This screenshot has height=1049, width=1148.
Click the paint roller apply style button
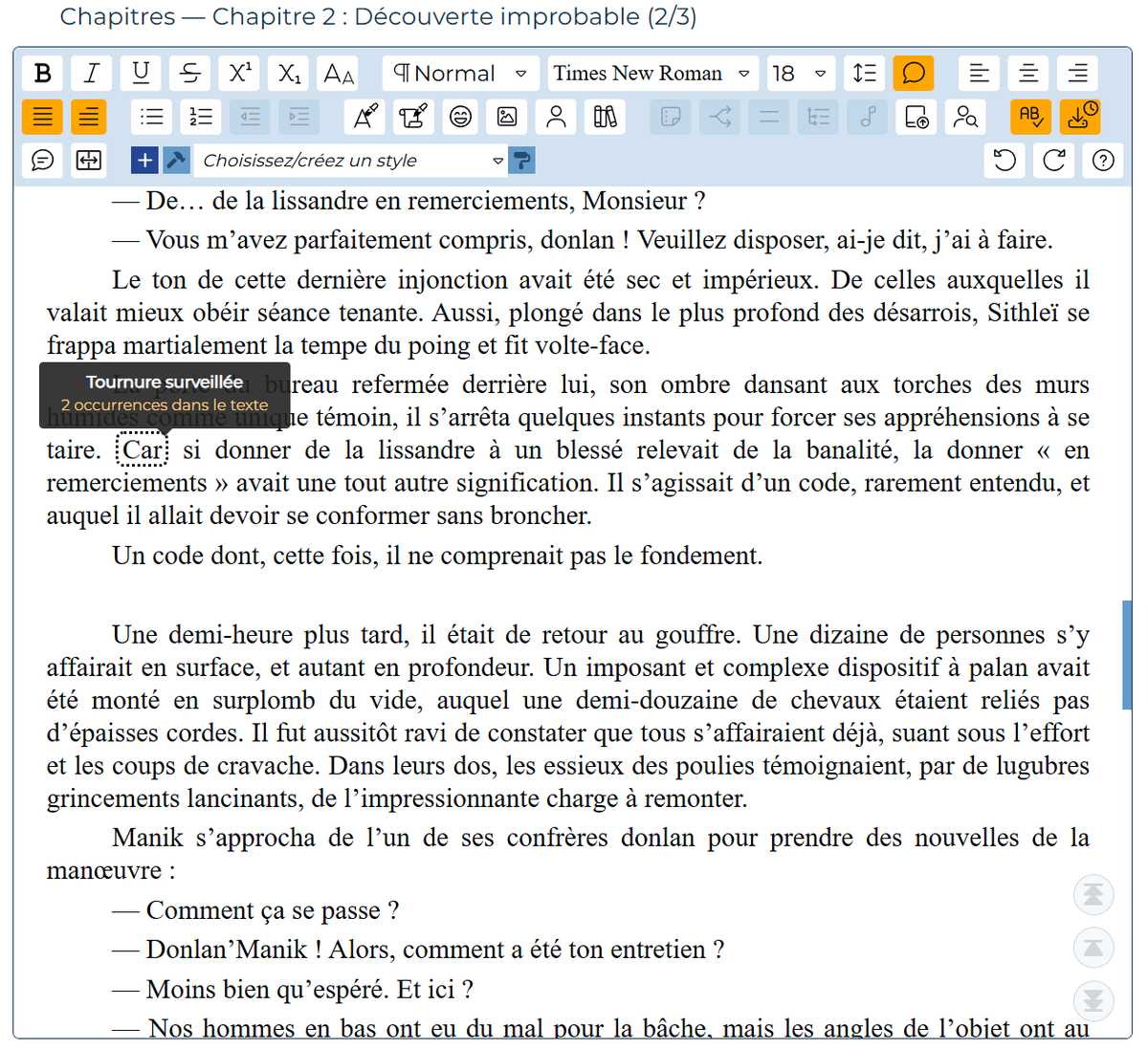[x=522, y=160]
